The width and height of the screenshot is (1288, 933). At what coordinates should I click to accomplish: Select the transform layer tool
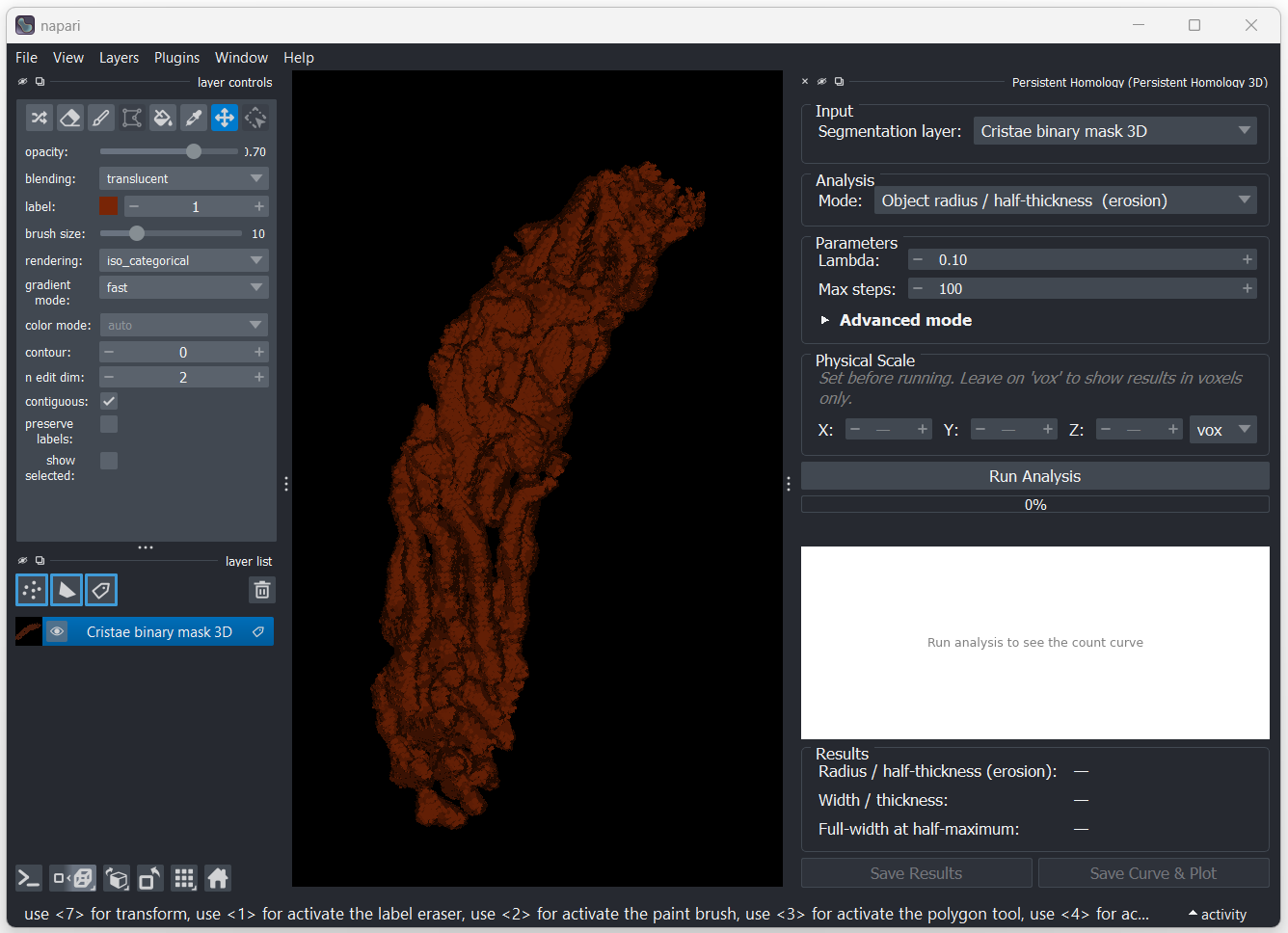255,118
